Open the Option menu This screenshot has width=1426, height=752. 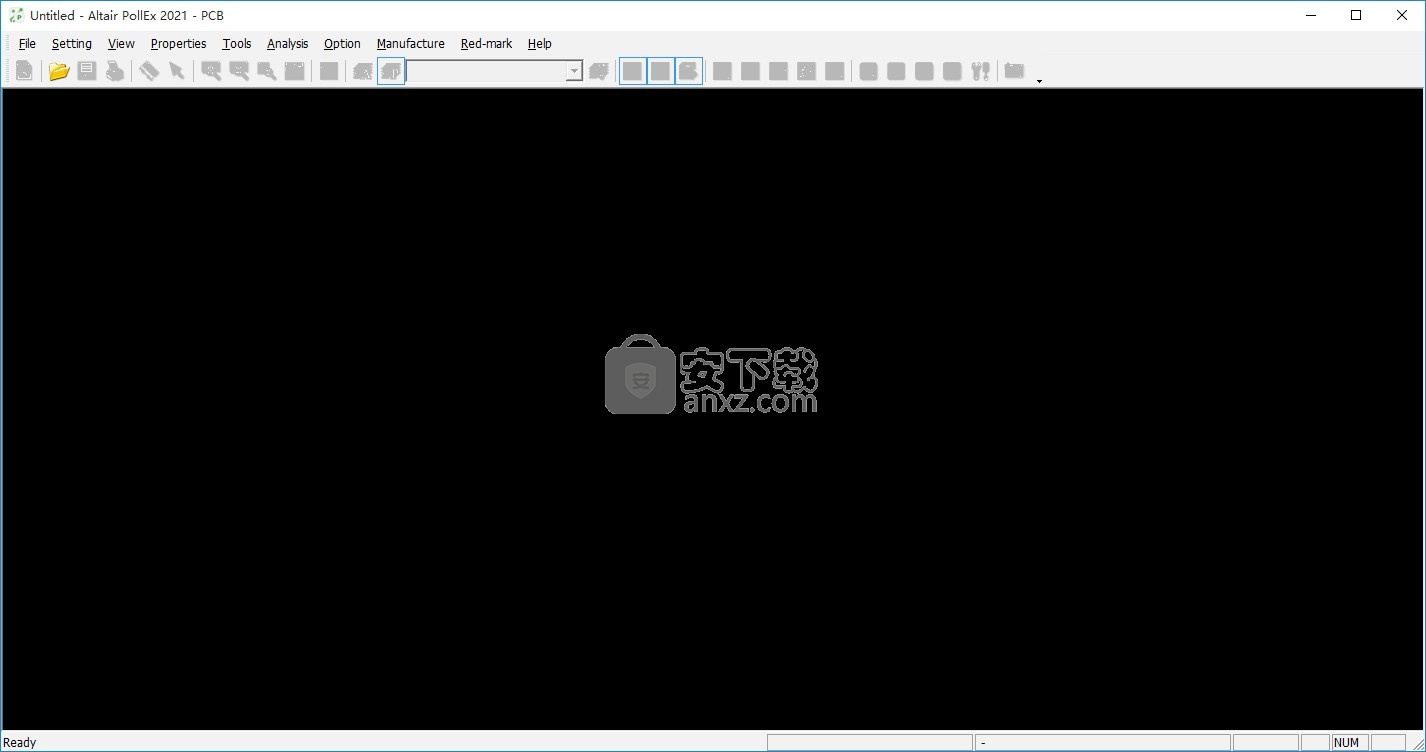coord(342,44)
